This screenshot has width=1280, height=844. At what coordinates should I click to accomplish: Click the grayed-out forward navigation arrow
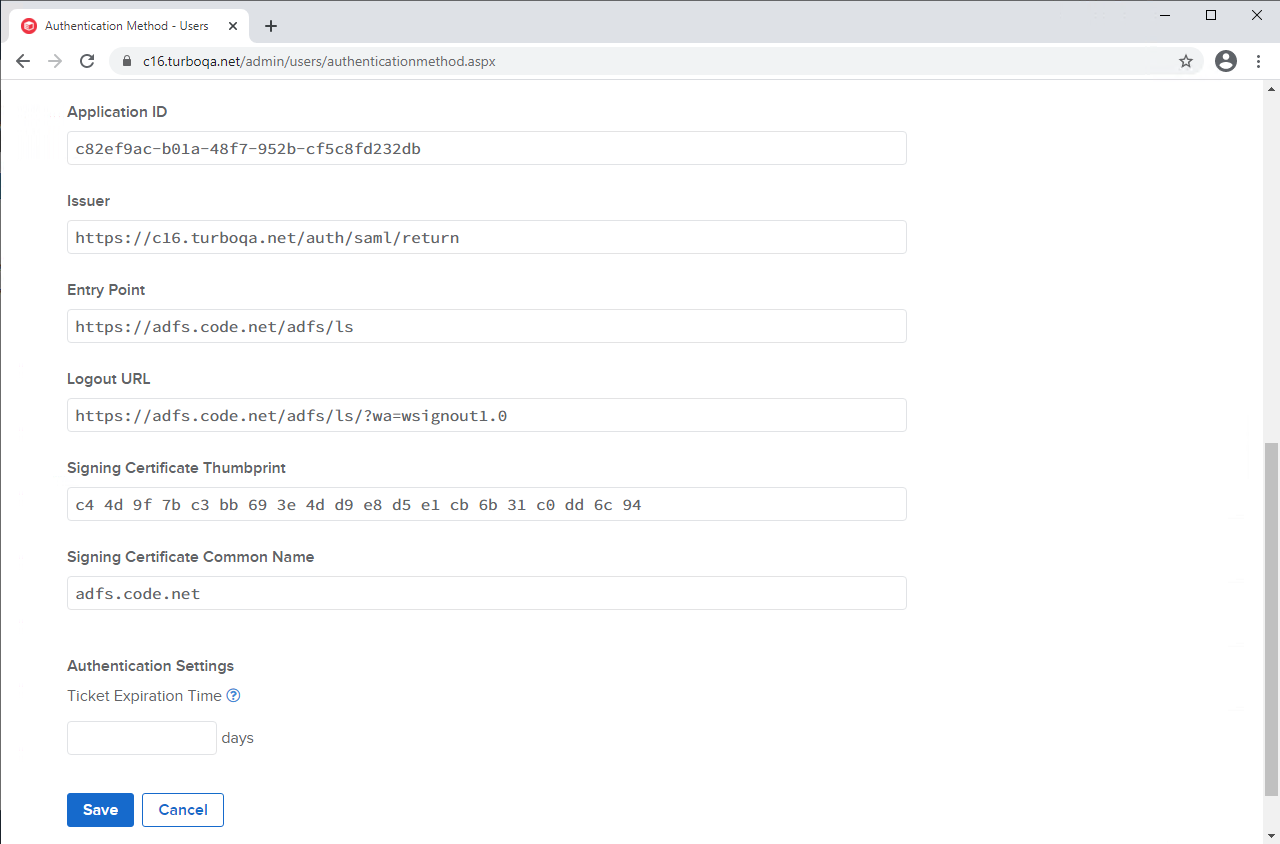pos(55,61)
